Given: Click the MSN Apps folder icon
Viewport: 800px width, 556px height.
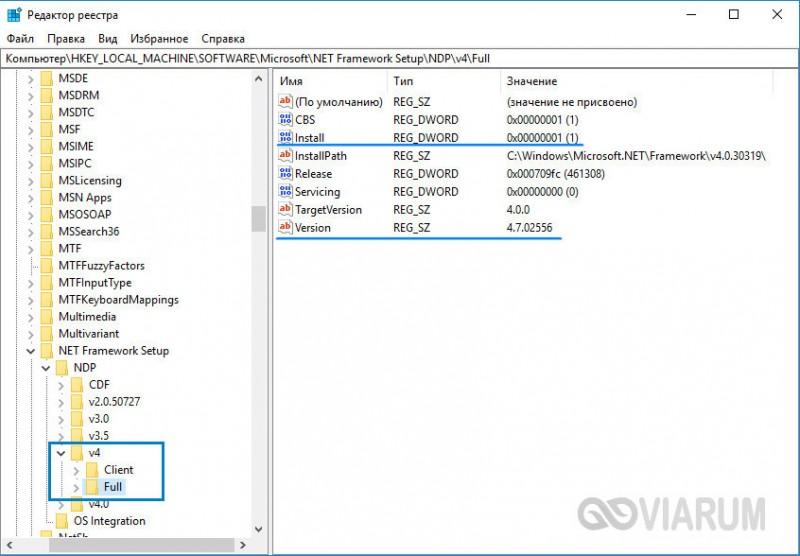Looking at the screenshot, I should point(46,197).
